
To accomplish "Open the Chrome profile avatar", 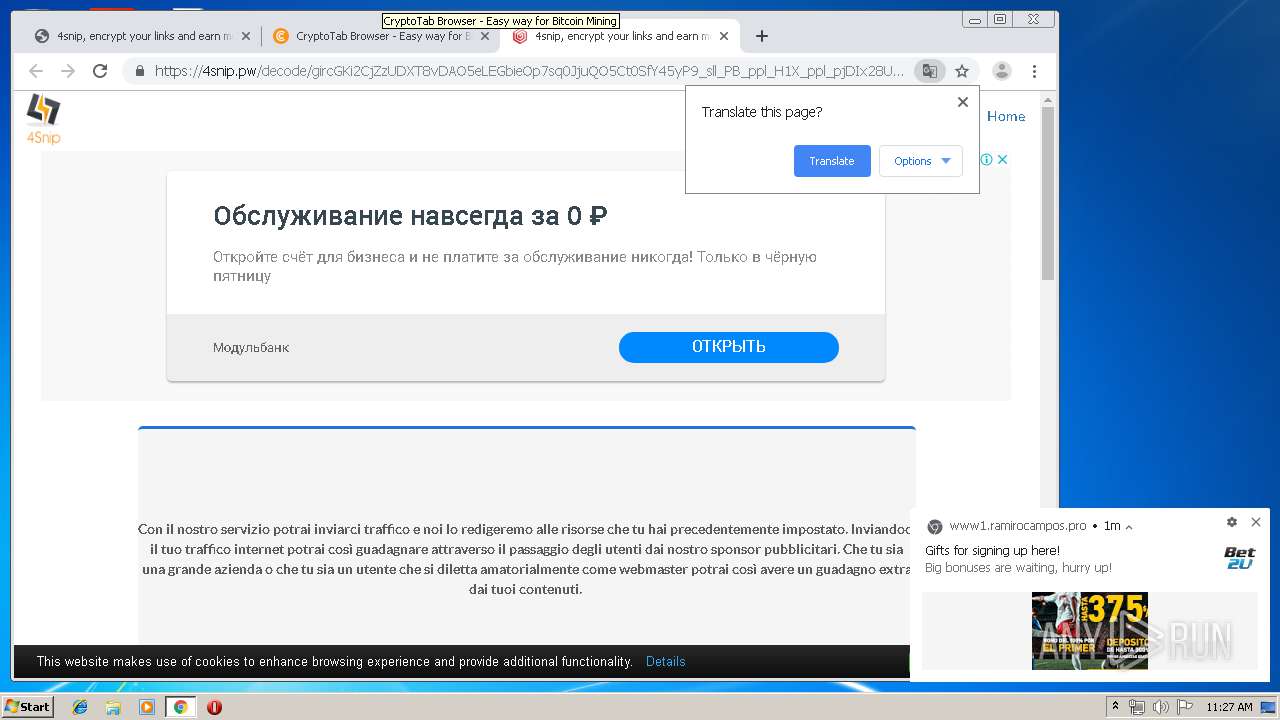I will 1002,71.
